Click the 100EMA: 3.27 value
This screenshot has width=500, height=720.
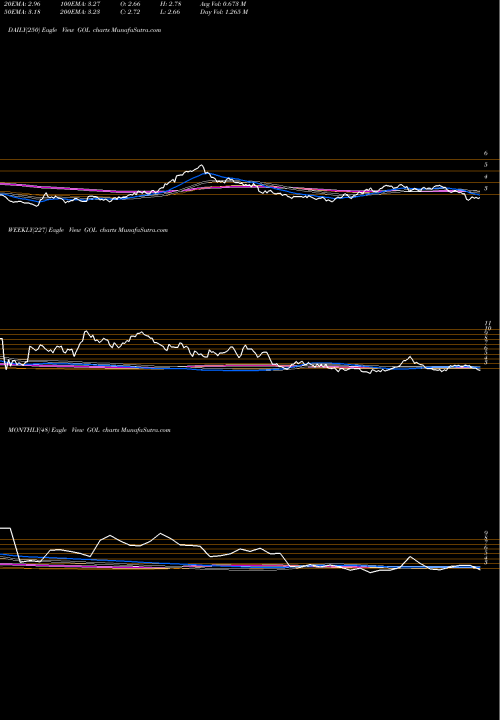coord(80,4)
